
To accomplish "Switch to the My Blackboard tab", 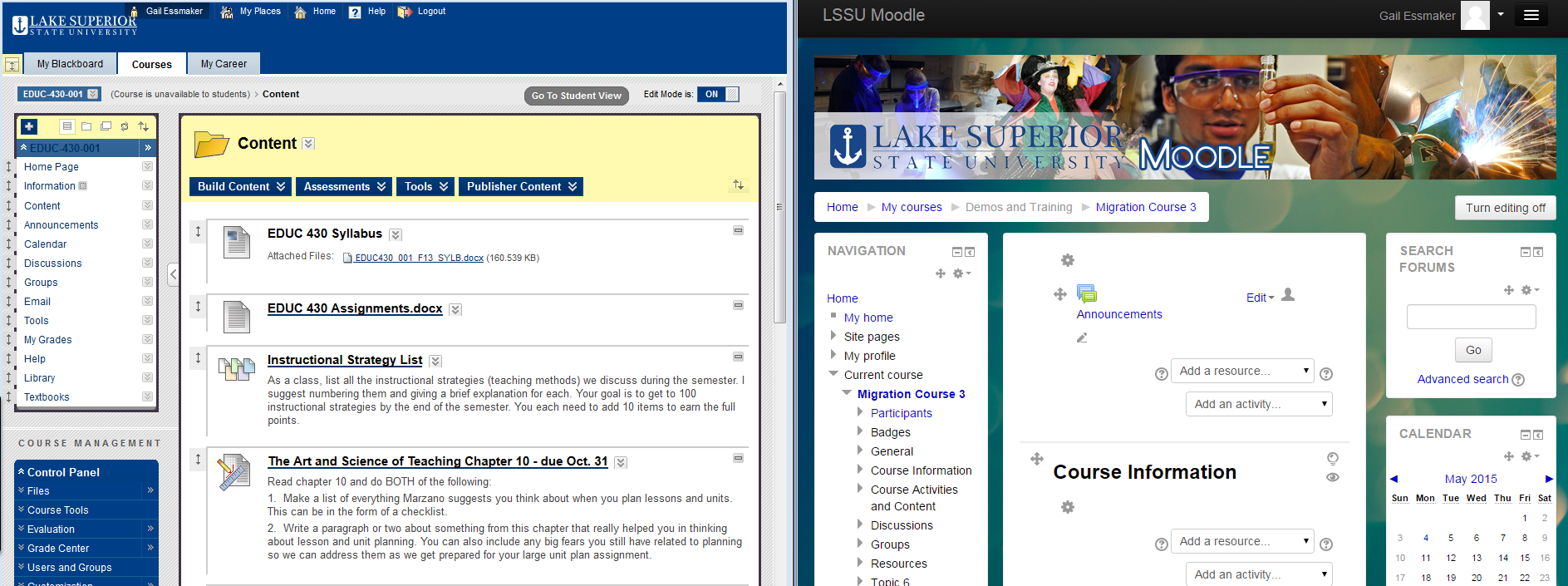I will [70, 64].
